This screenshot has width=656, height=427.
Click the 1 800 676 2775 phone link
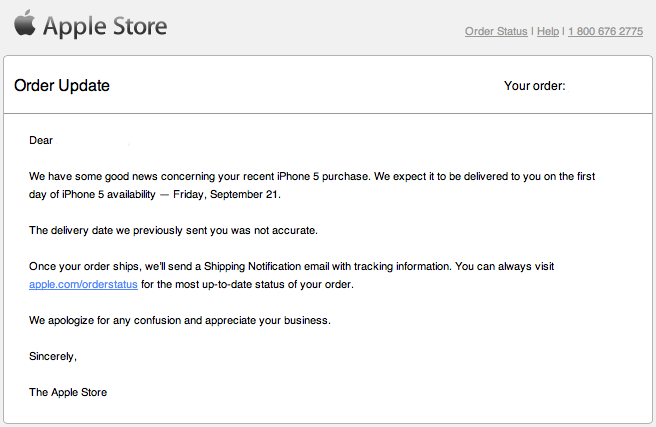point(605,31)
